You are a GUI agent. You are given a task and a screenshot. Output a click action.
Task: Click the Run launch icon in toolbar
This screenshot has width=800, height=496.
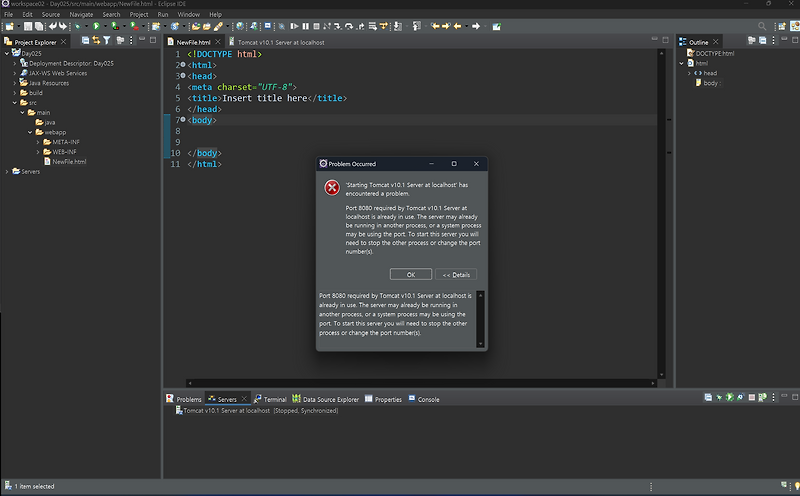pyautogui.click(x=95, y=26)
